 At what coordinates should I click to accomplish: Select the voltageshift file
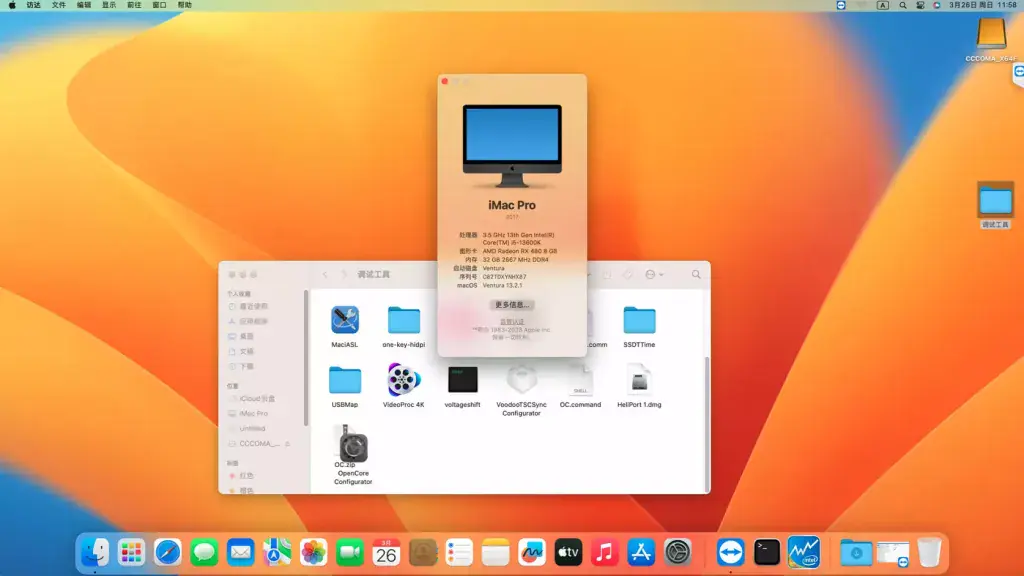click(x=462, y=379)
